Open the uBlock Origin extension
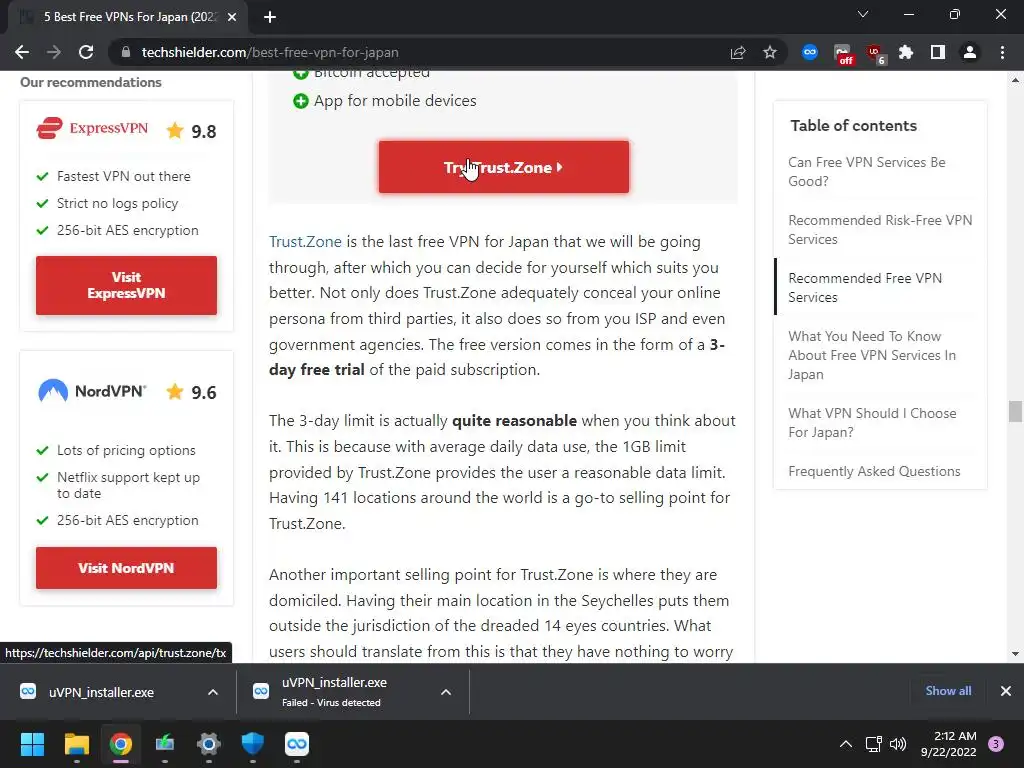This screenshot has width=1024, height=768. click(875, 54)
